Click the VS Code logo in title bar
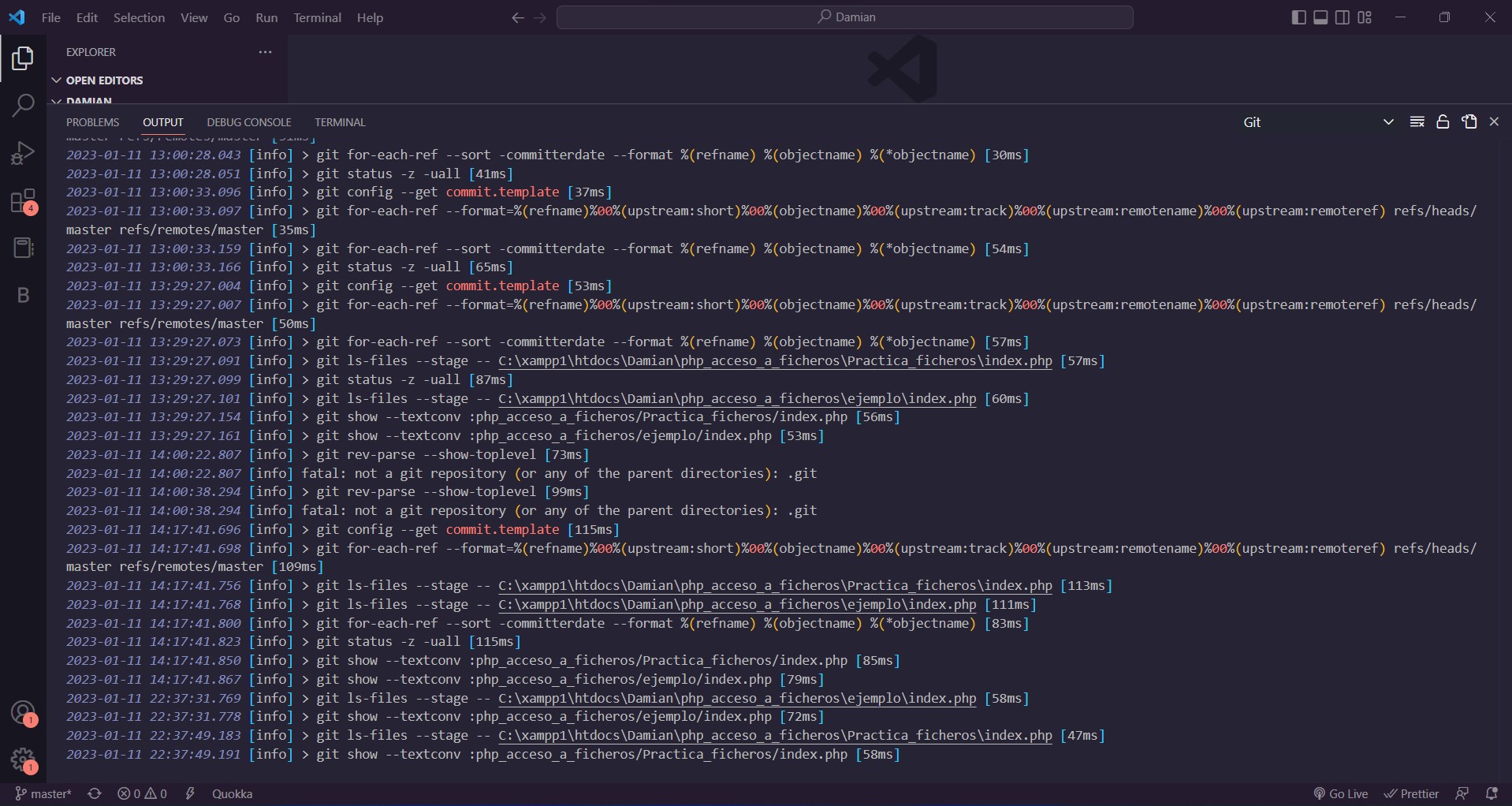1512x806 pixels. pyautogui.click(x=17, y=17)
